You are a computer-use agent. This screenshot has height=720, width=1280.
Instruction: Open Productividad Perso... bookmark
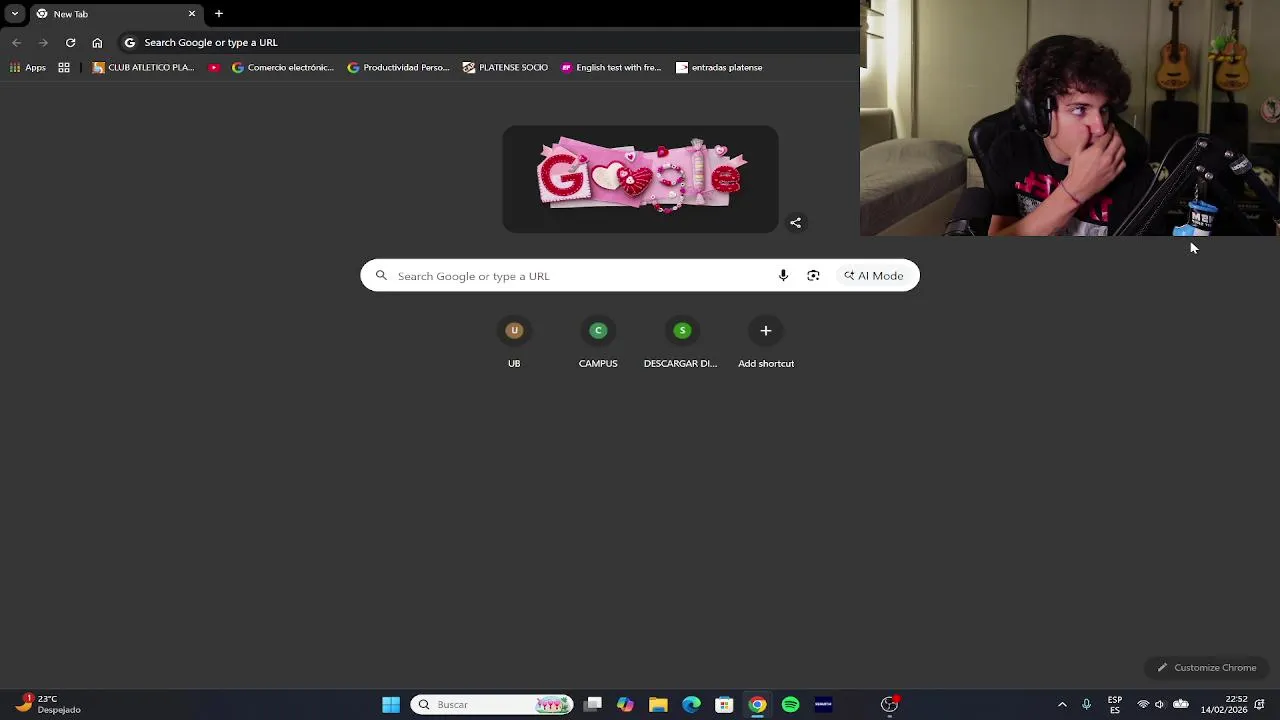tap(399, 68)
